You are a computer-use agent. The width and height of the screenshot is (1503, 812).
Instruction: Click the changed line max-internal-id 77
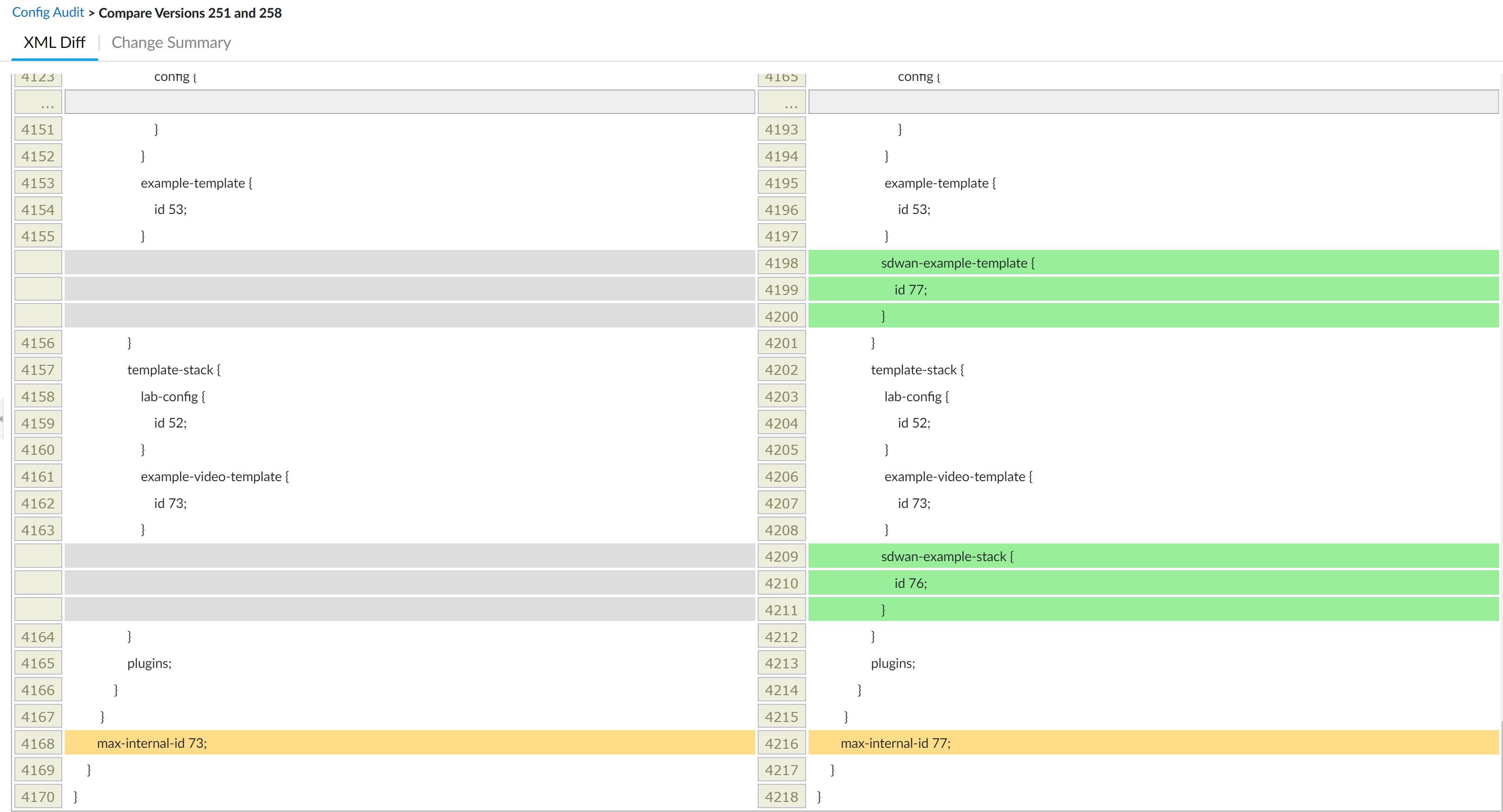click(x=895, y=743)
